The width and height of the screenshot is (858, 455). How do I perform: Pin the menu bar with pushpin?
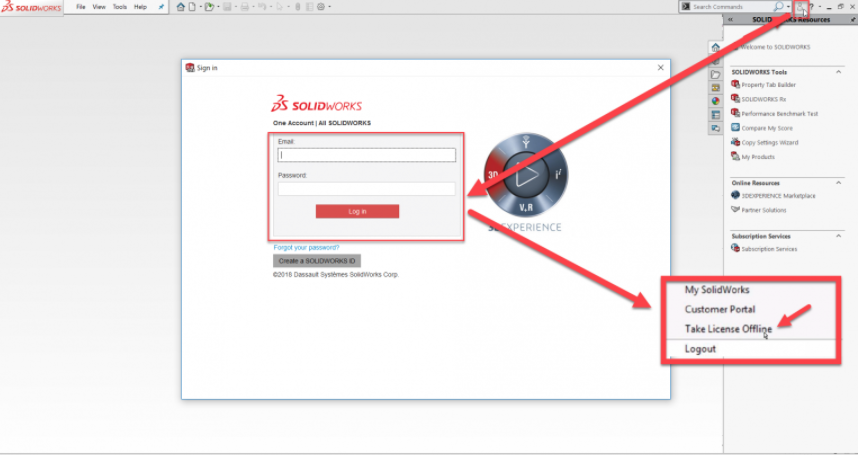(x=161, y=7)
